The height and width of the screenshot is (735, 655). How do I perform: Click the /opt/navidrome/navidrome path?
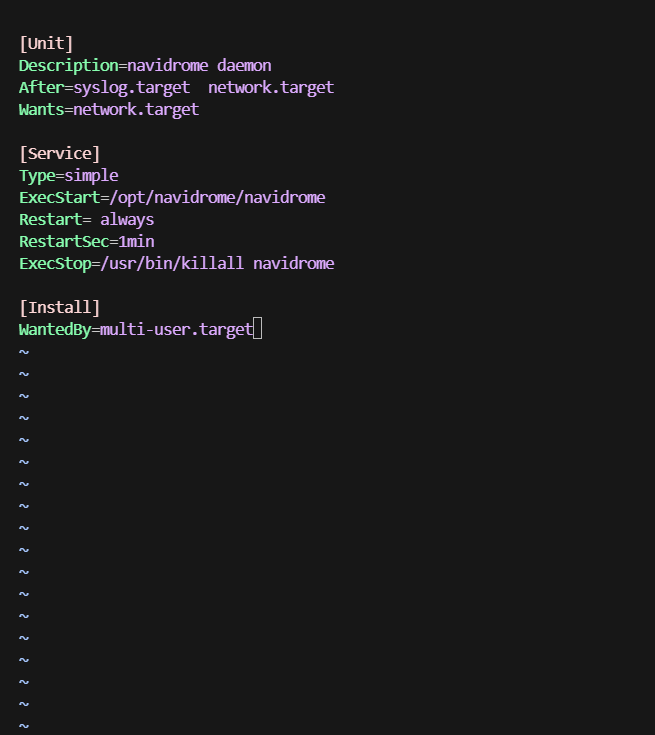click(x=213, y=197)
